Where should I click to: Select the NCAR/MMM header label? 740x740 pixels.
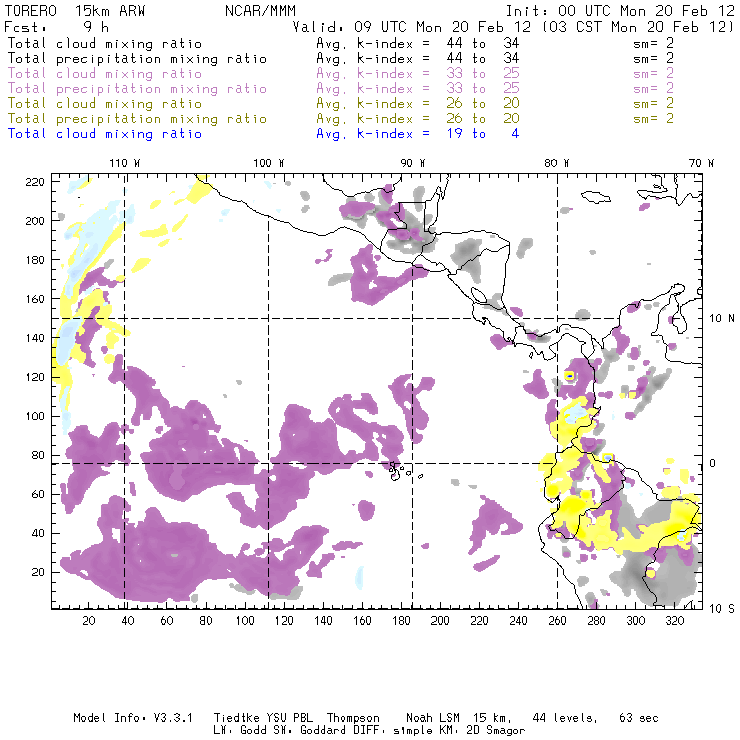[260, 9]
